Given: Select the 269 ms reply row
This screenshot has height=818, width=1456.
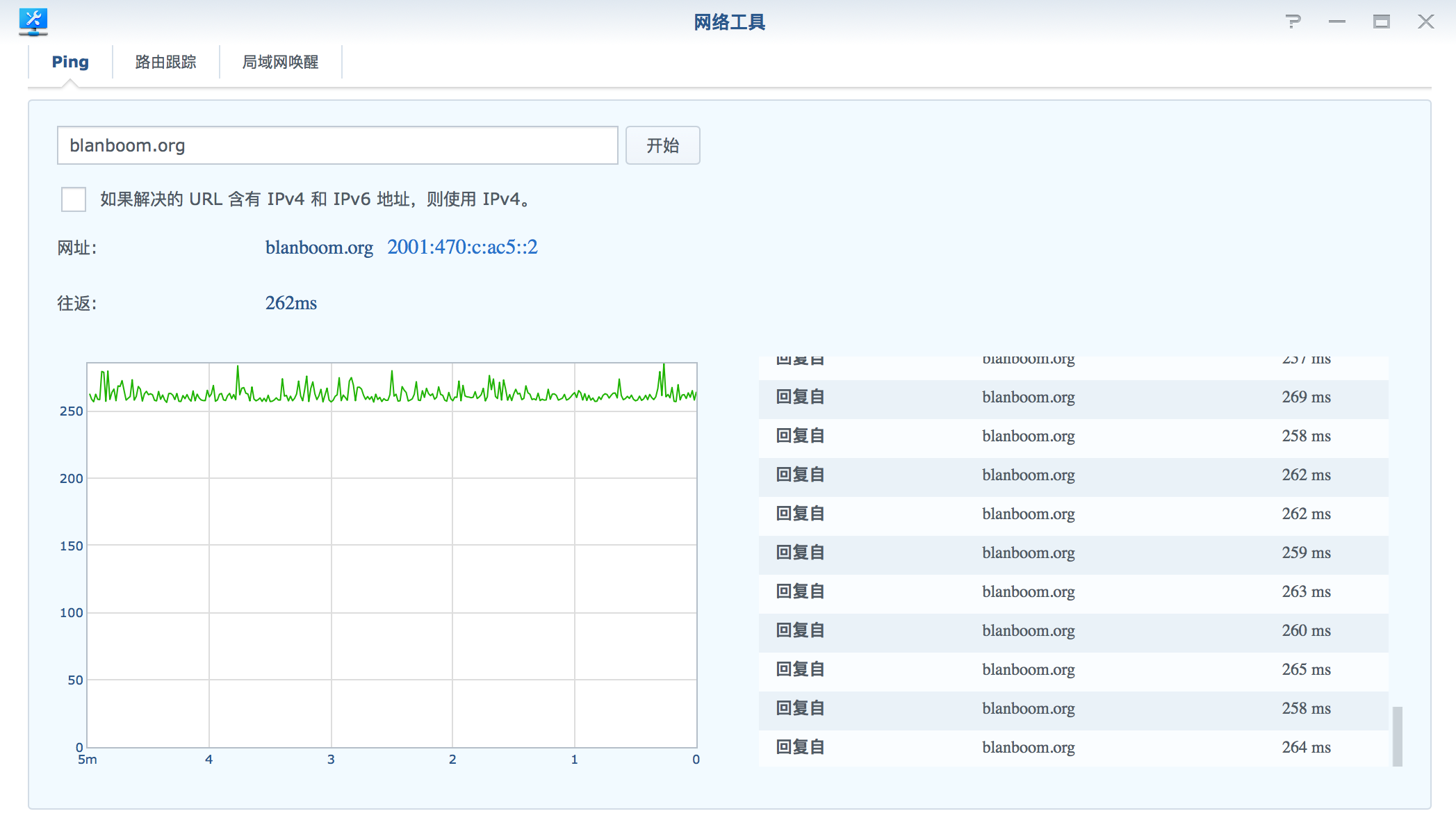Looking at the screenshot, I should point(1073,398).
